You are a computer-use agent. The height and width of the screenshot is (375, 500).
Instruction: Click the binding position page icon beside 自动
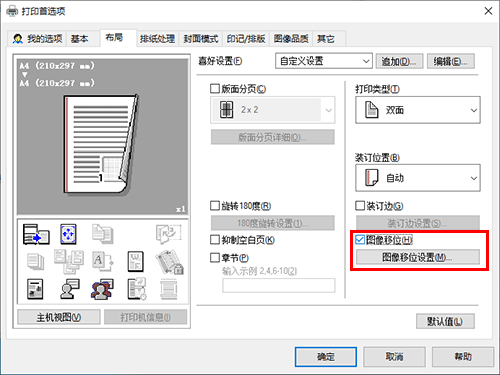coord(372,177)
